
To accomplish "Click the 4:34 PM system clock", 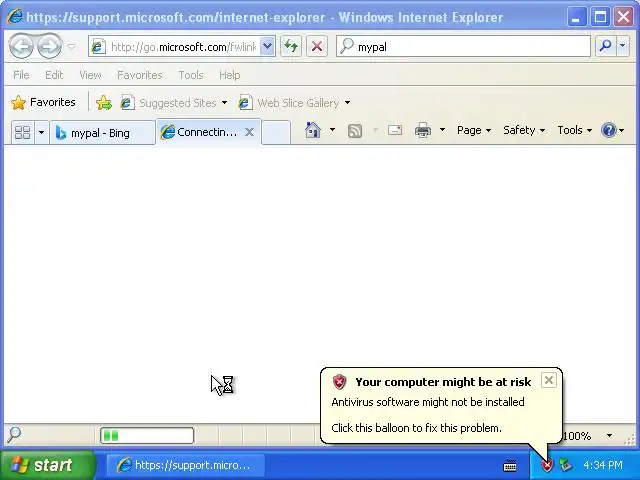I will (x=603, y=465).
